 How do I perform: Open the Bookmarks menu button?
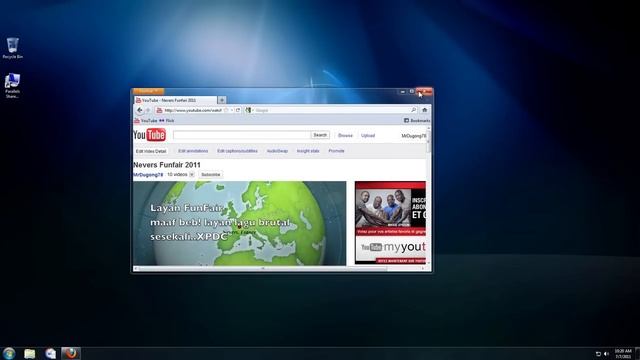pos(417,121)
